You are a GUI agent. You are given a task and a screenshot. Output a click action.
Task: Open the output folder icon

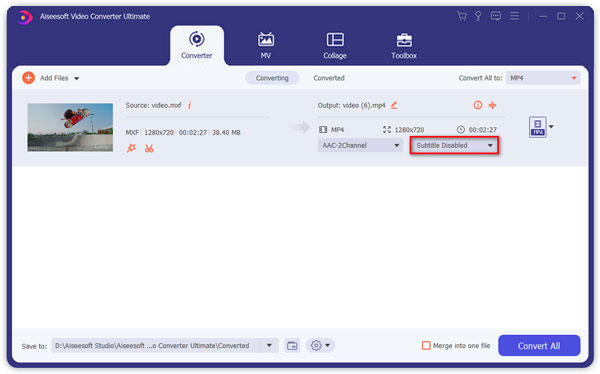point(292,346)
